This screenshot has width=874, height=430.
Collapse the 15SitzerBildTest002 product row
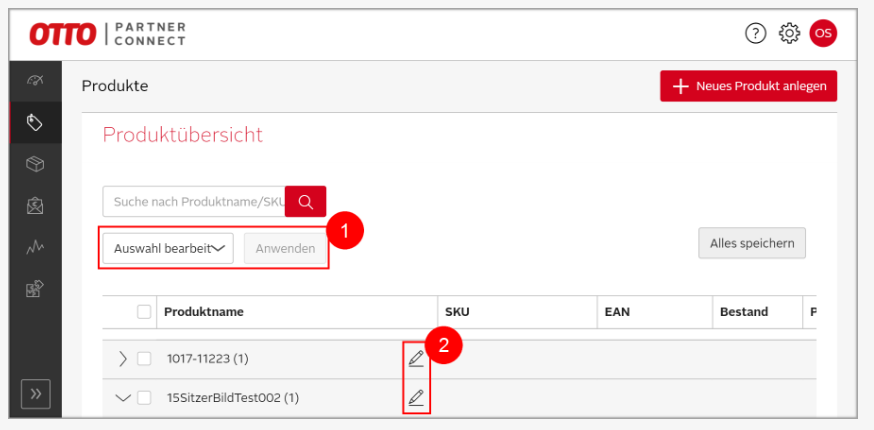click(x=123, y=398)
